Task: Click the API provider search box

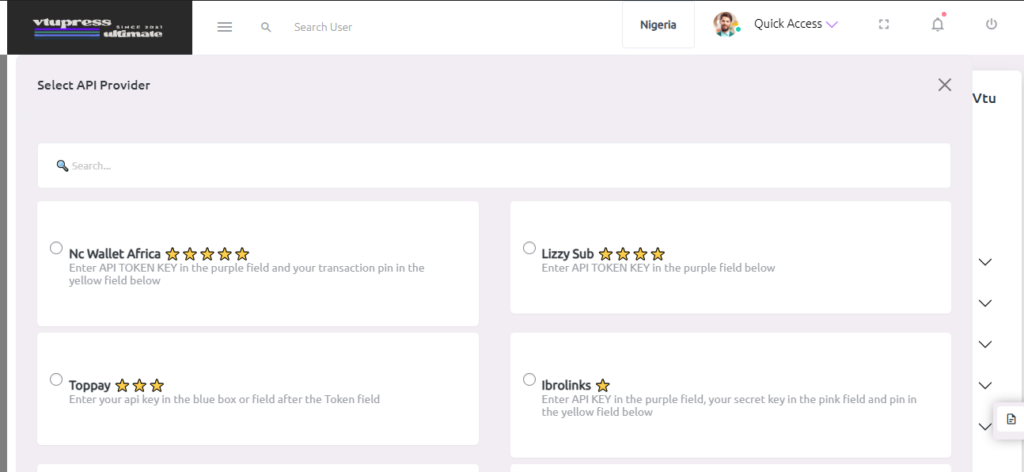Action: 494,166
